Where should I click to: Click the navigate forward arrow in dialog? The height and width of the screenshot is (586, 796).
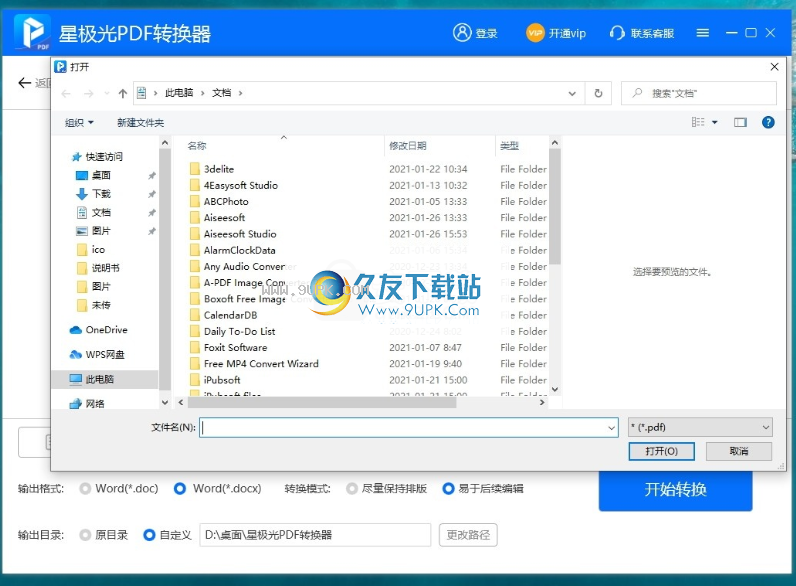(x=88, y=93)
